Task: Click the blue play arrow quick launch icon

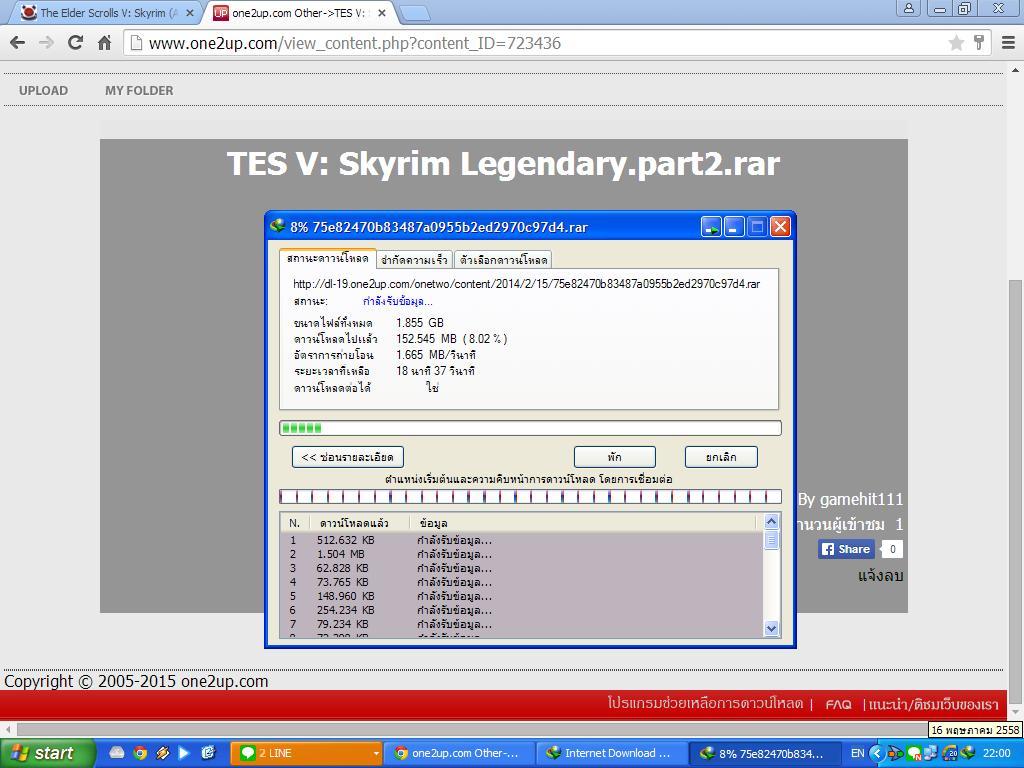Action: pos(185,753)
